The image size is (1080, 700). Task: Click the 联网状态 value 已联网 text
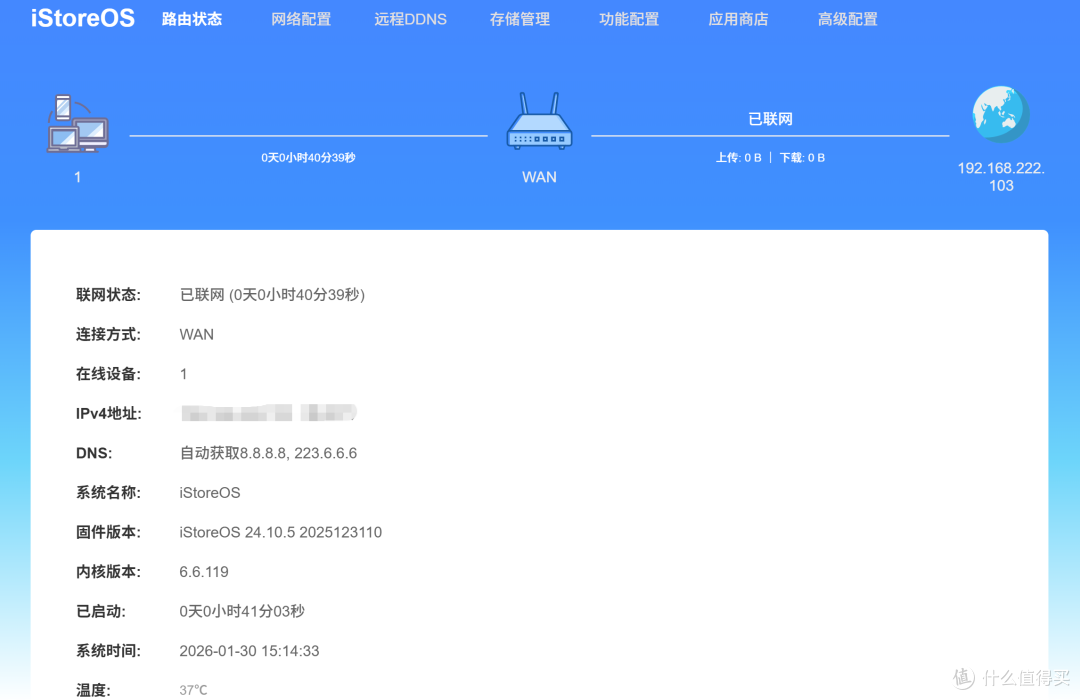click(272, 295)
